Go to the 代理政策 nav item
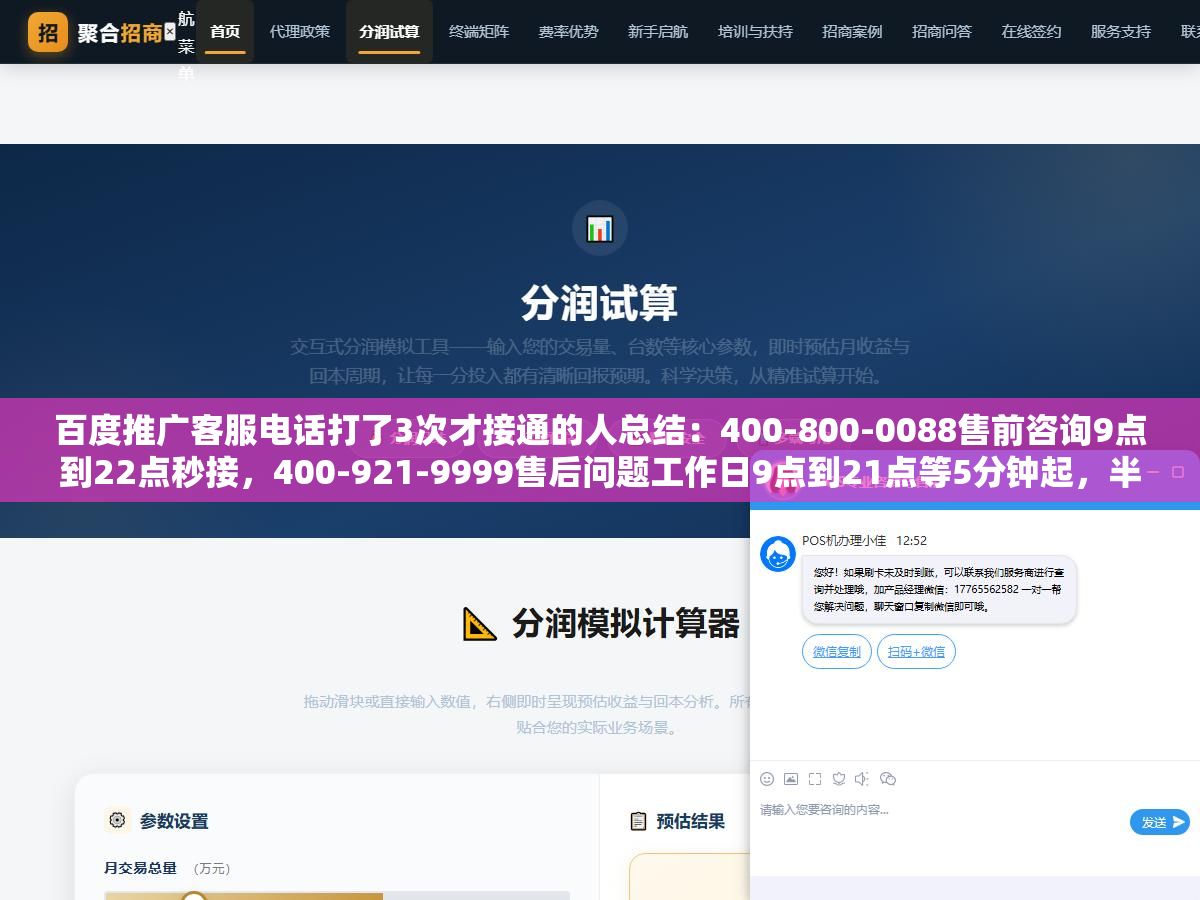The width and height of the screenshot is (1200, 900). [300, 31]
